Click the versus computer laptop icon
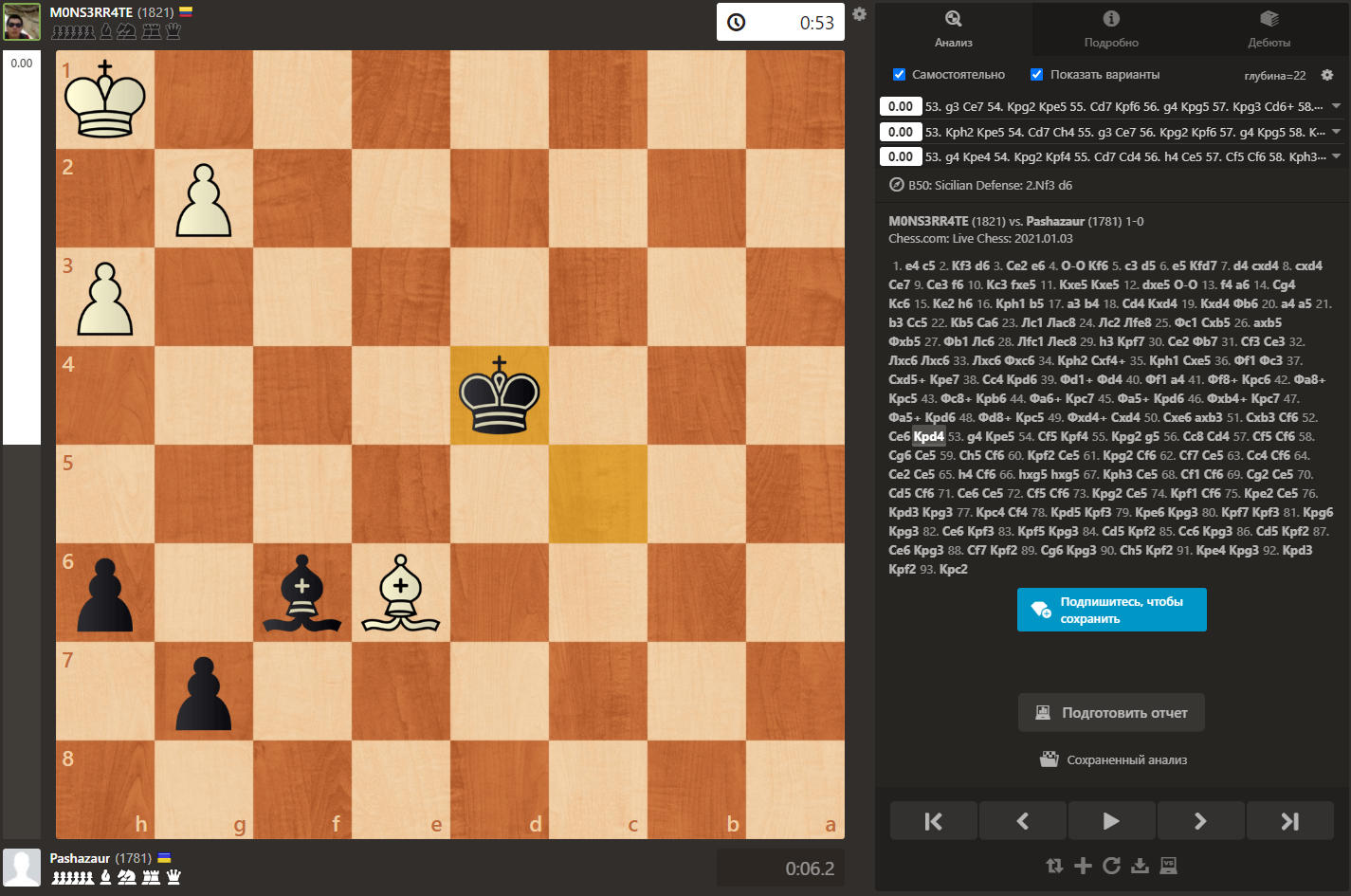 click(1169, 866)
